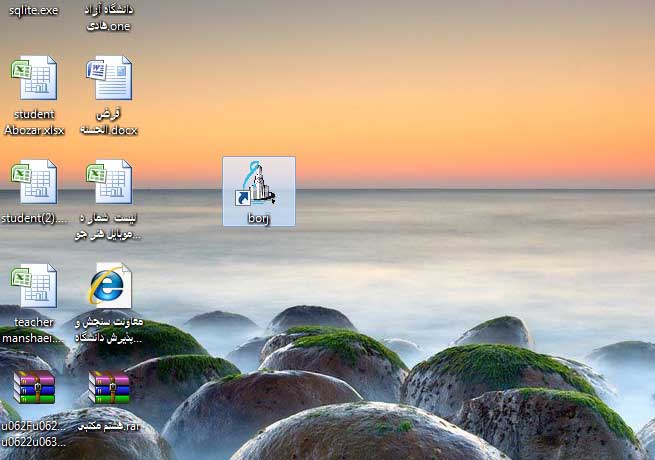The image size is (655, 460).
Task: Click the teacher manshaei file name
Action: tap(33, 330)
